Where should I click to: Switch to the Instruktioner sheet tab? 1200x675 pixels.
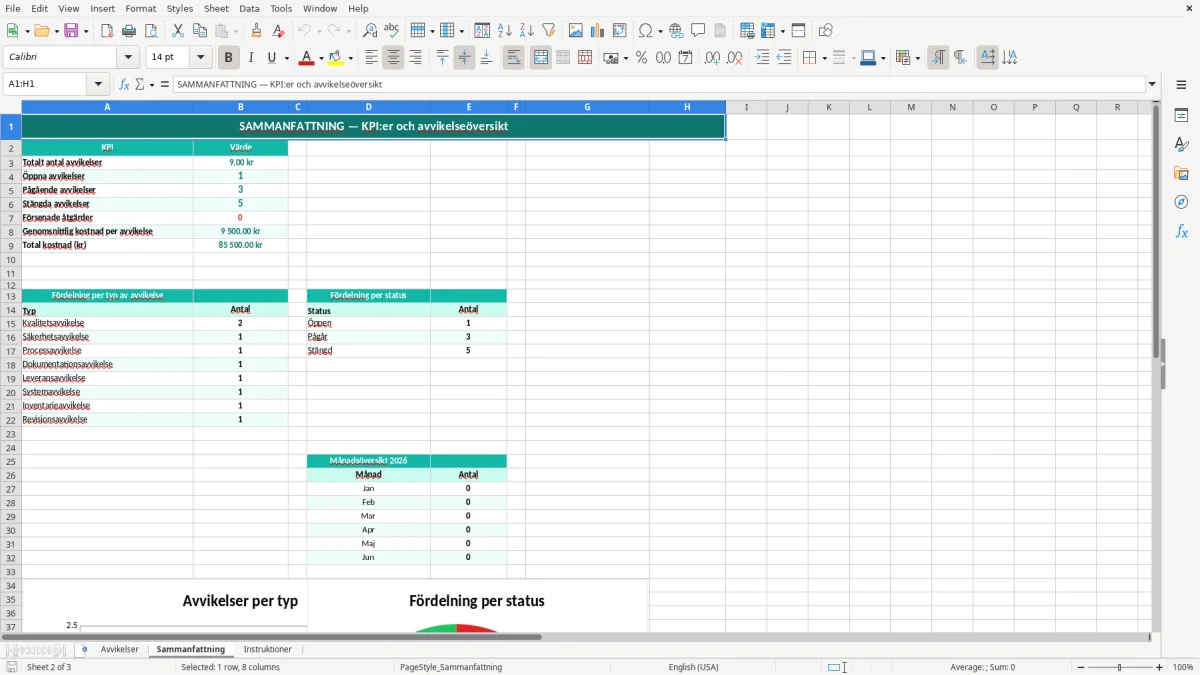tap(268, 649)
